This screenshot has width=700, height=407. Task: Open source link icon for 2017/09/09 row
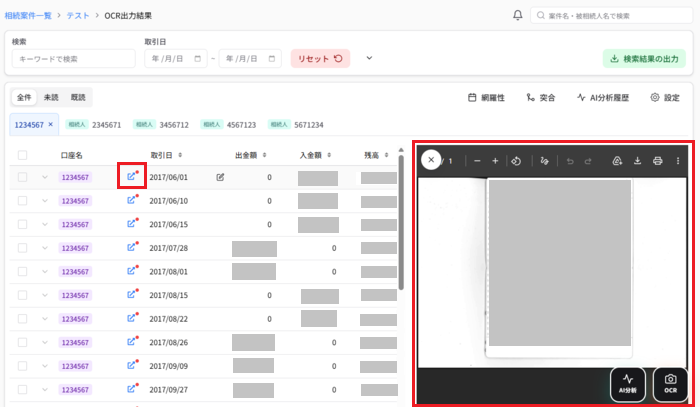click(x=132, y=365)
